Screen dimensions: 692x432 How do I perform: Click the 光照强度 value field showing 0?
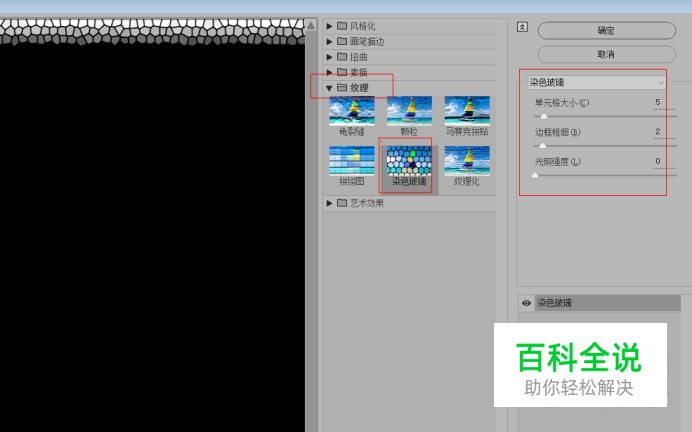coord(663,162)
